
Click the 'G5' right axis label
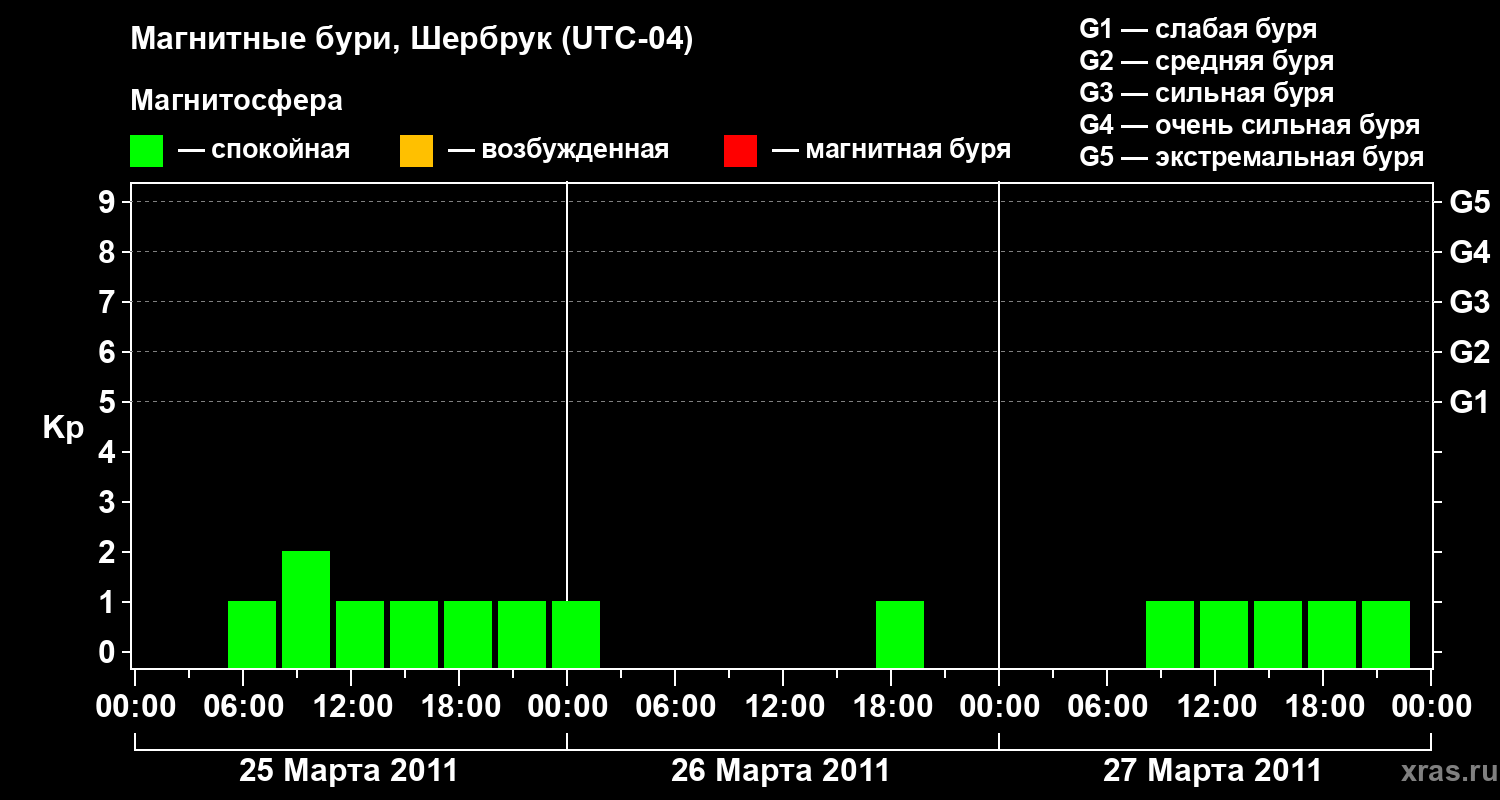tap(1469, 202)
